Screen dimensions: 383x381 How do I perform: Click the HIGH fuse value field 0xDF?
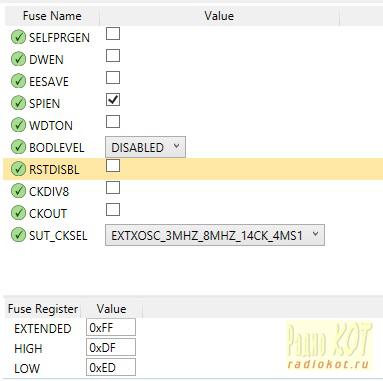[x=111, y=347]
